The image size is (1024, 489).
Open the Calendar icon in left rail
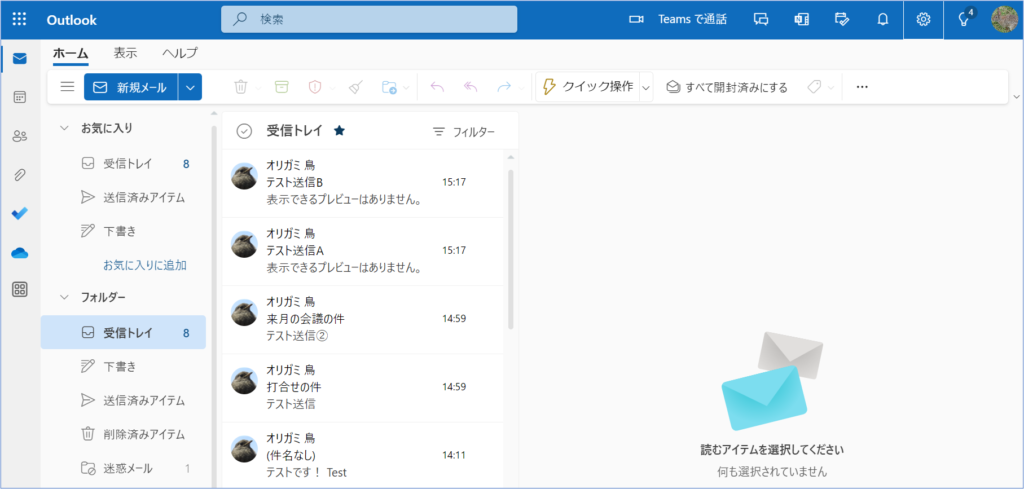click(x=20, y=97)
